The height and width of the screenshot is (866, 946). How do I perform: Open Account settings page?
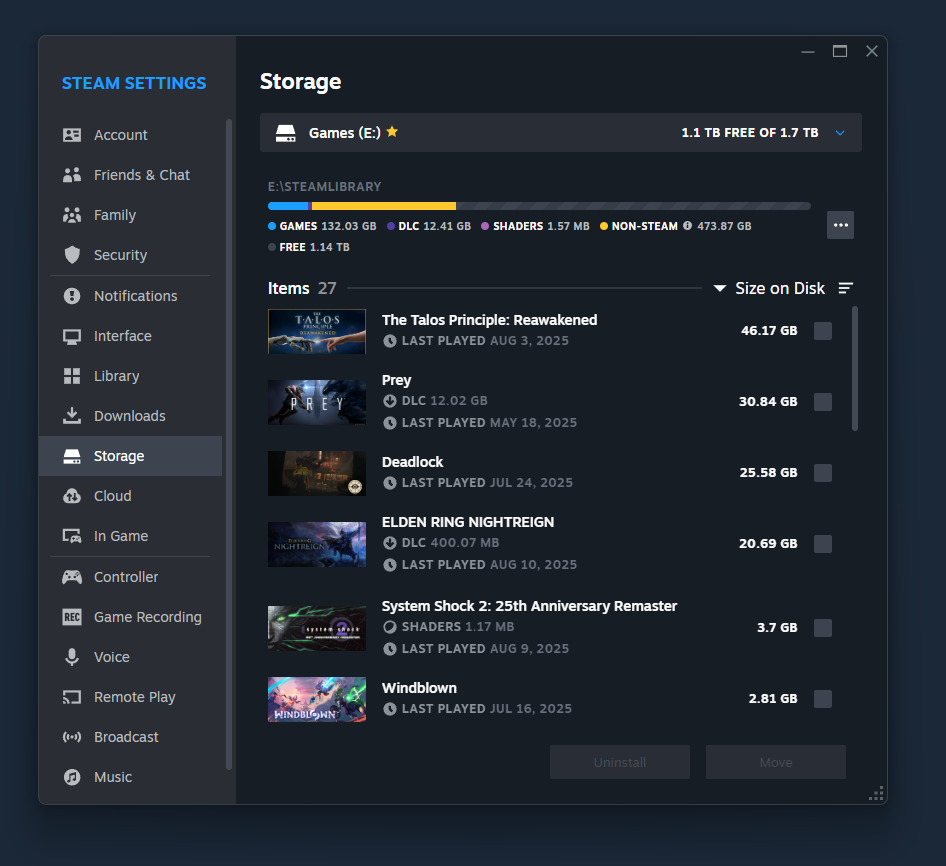130,135
